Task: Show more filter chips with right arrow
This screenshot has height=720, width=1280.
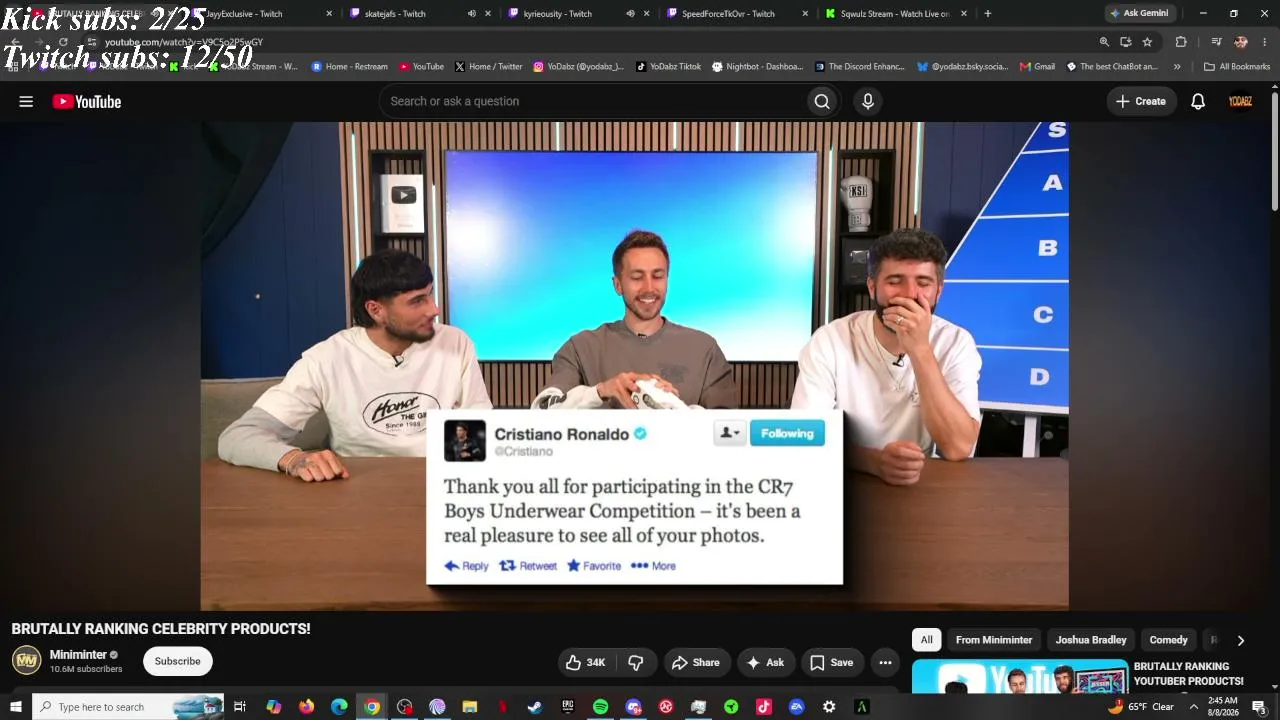Action: [1241, 640]
